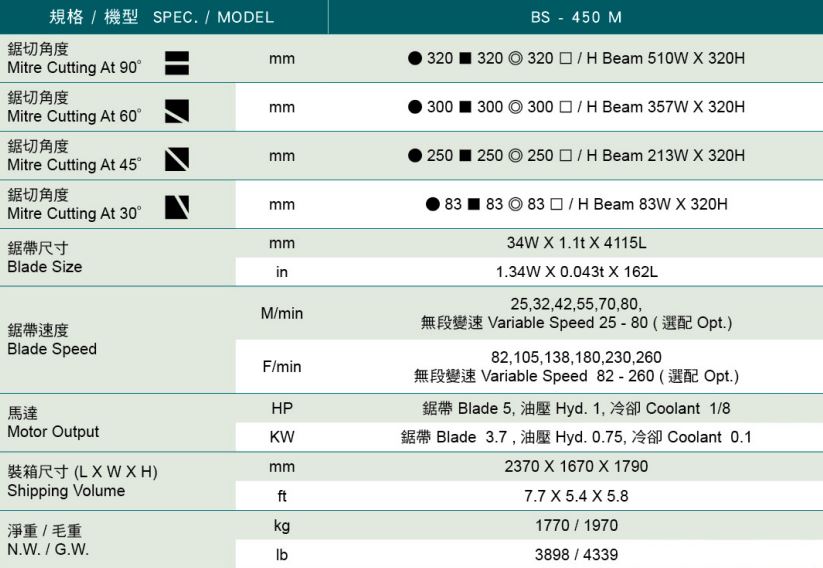Select the HP unit cell
The height and width of the screenshot is (568, 823).
(282, 408)
